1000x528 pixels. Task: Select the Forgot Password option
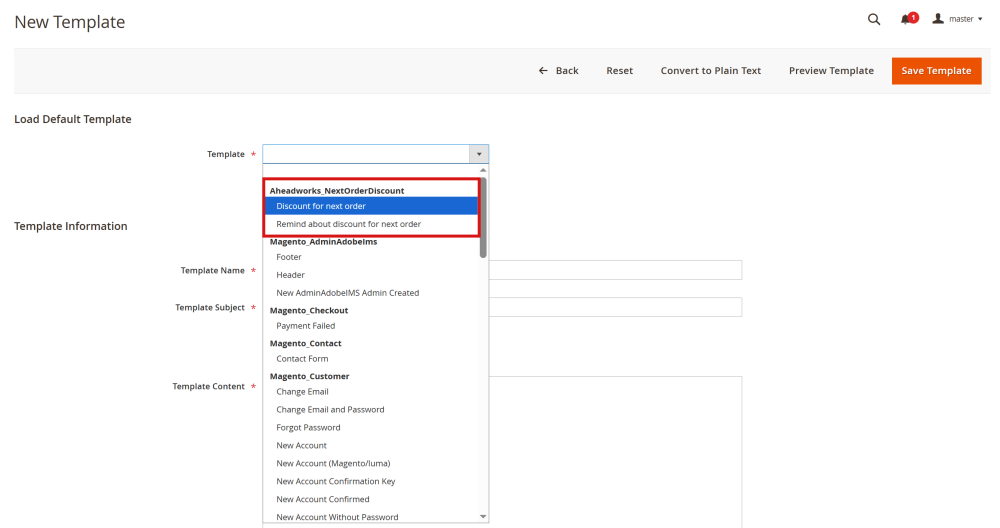pyautogui.click(x=371, y=428)
